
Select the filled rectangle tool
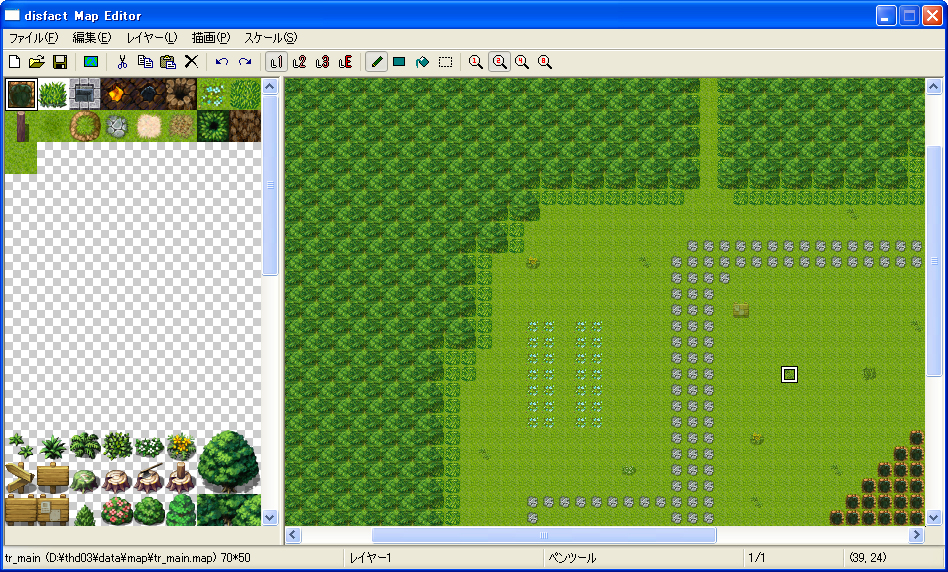click(399, 62)
